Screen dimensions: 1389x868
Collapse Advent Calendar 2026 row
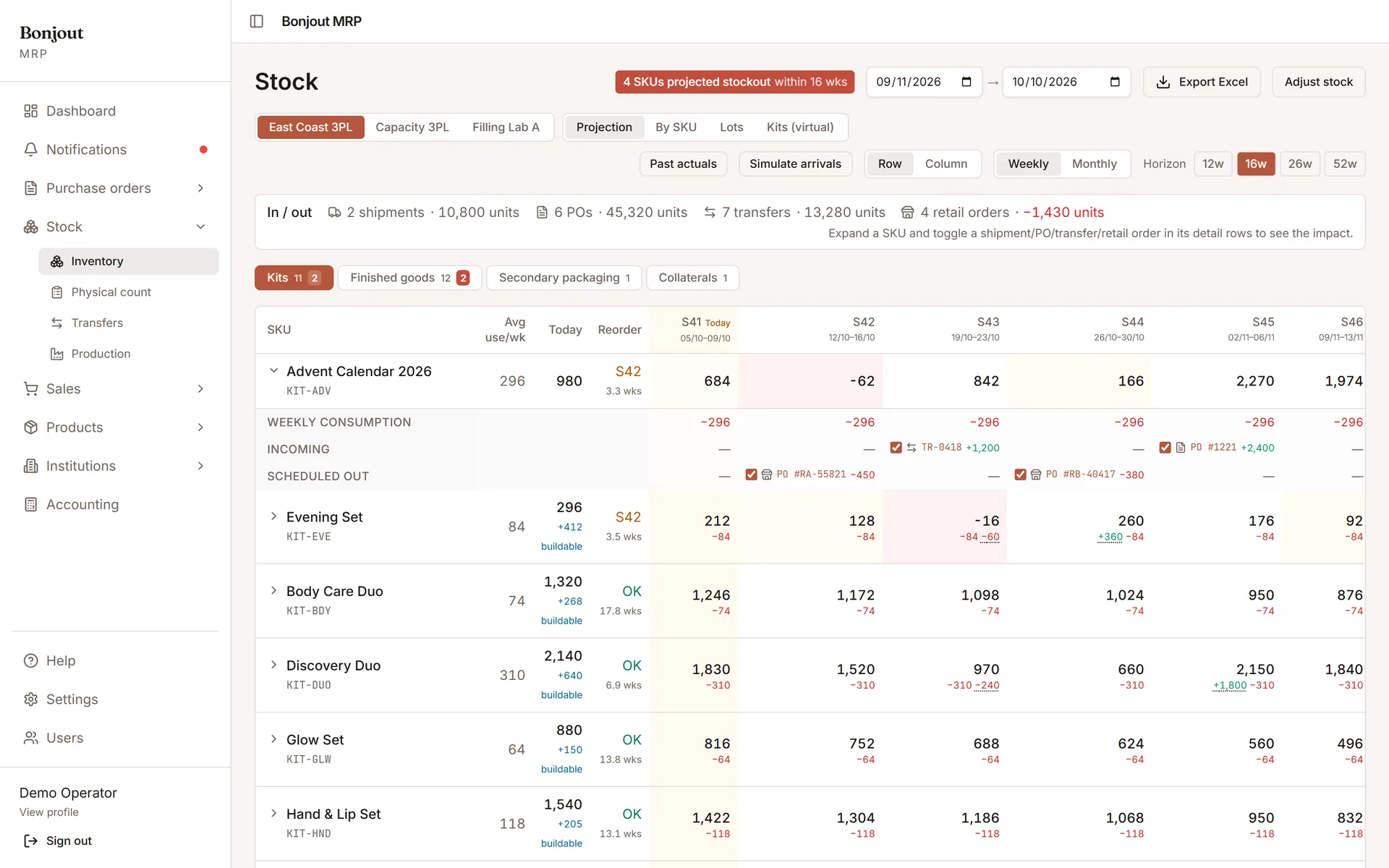click(273, 371)
